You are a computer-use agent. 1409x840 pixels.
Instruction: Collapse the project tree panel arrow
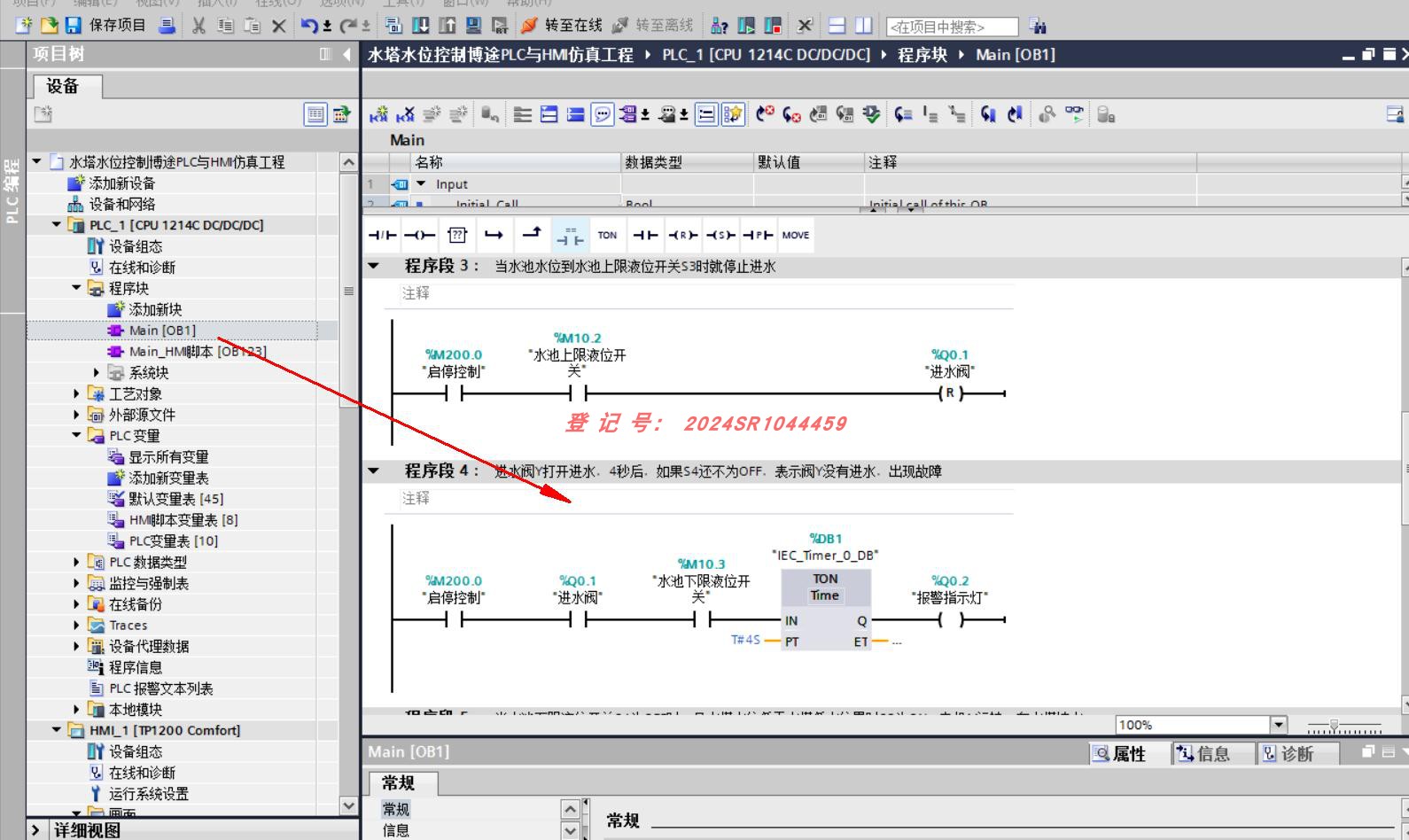(346, 54)
